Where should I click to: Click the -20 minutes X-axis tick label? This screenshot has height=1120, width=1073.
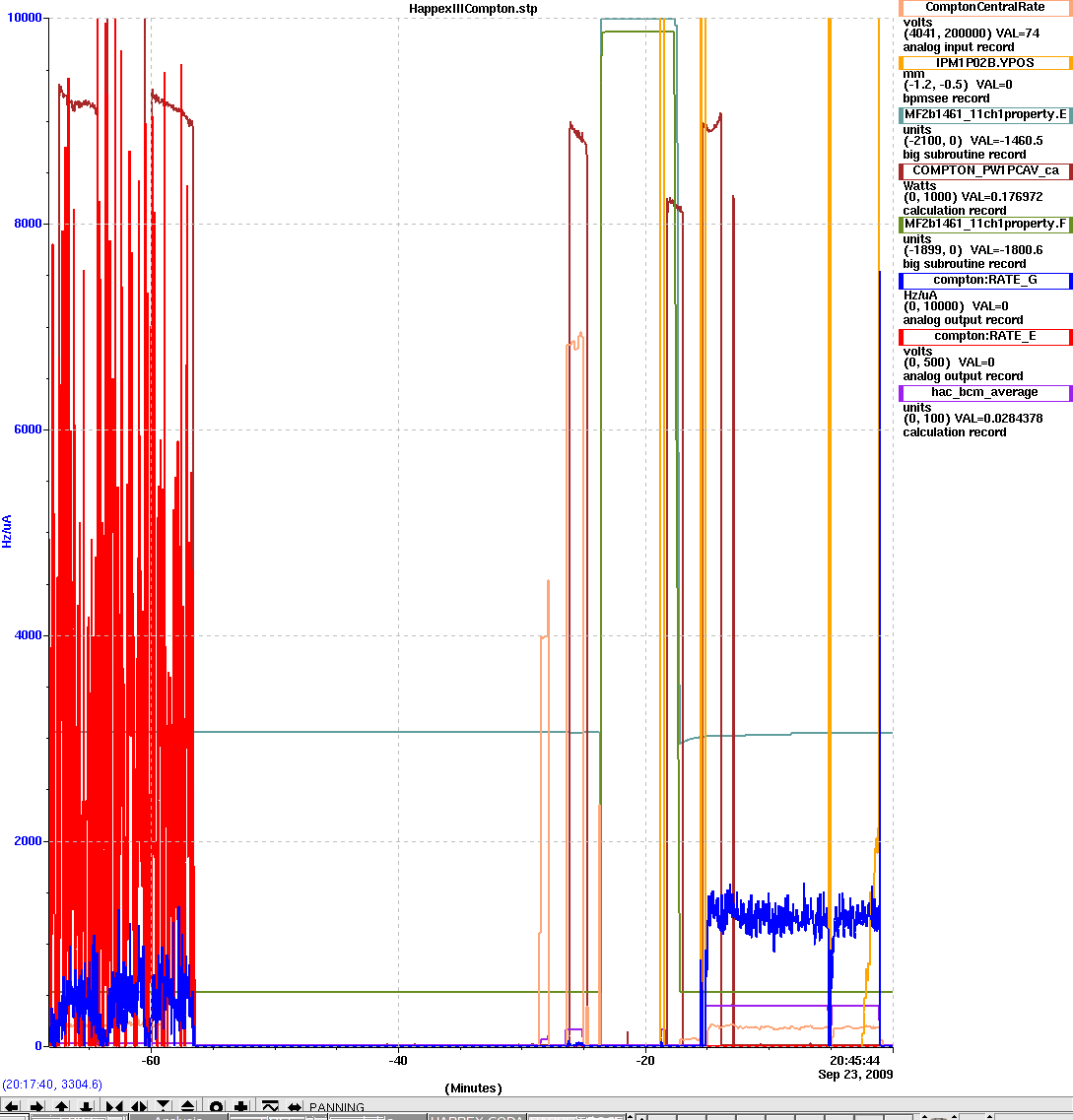[645, 1061]
